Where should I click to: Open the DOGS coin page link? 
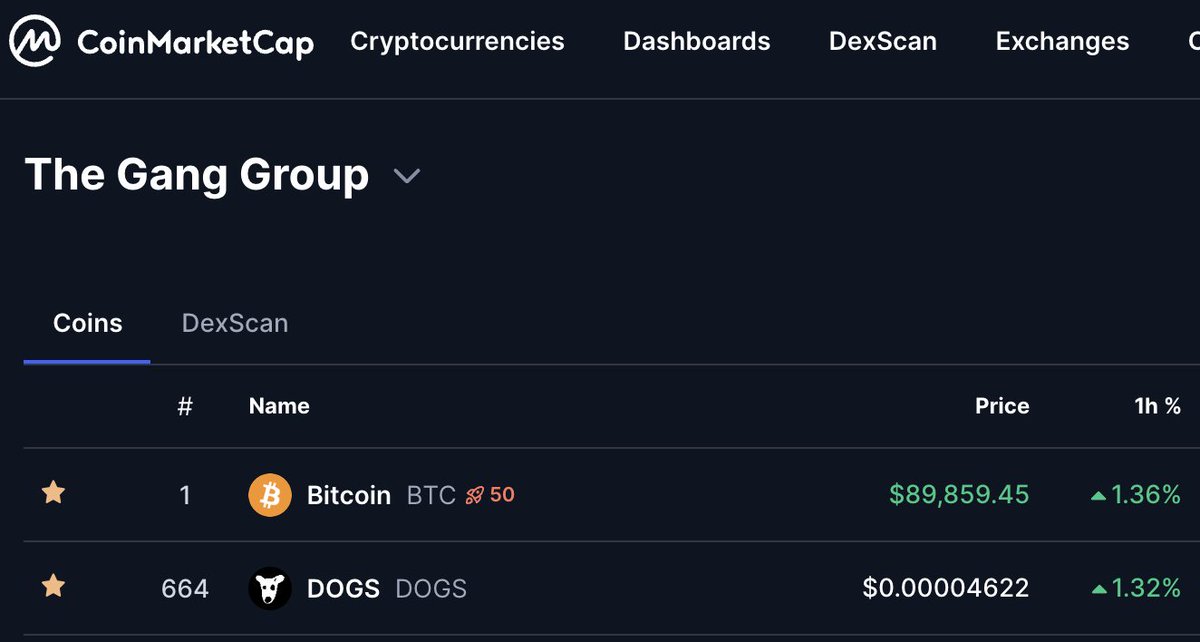343,588
